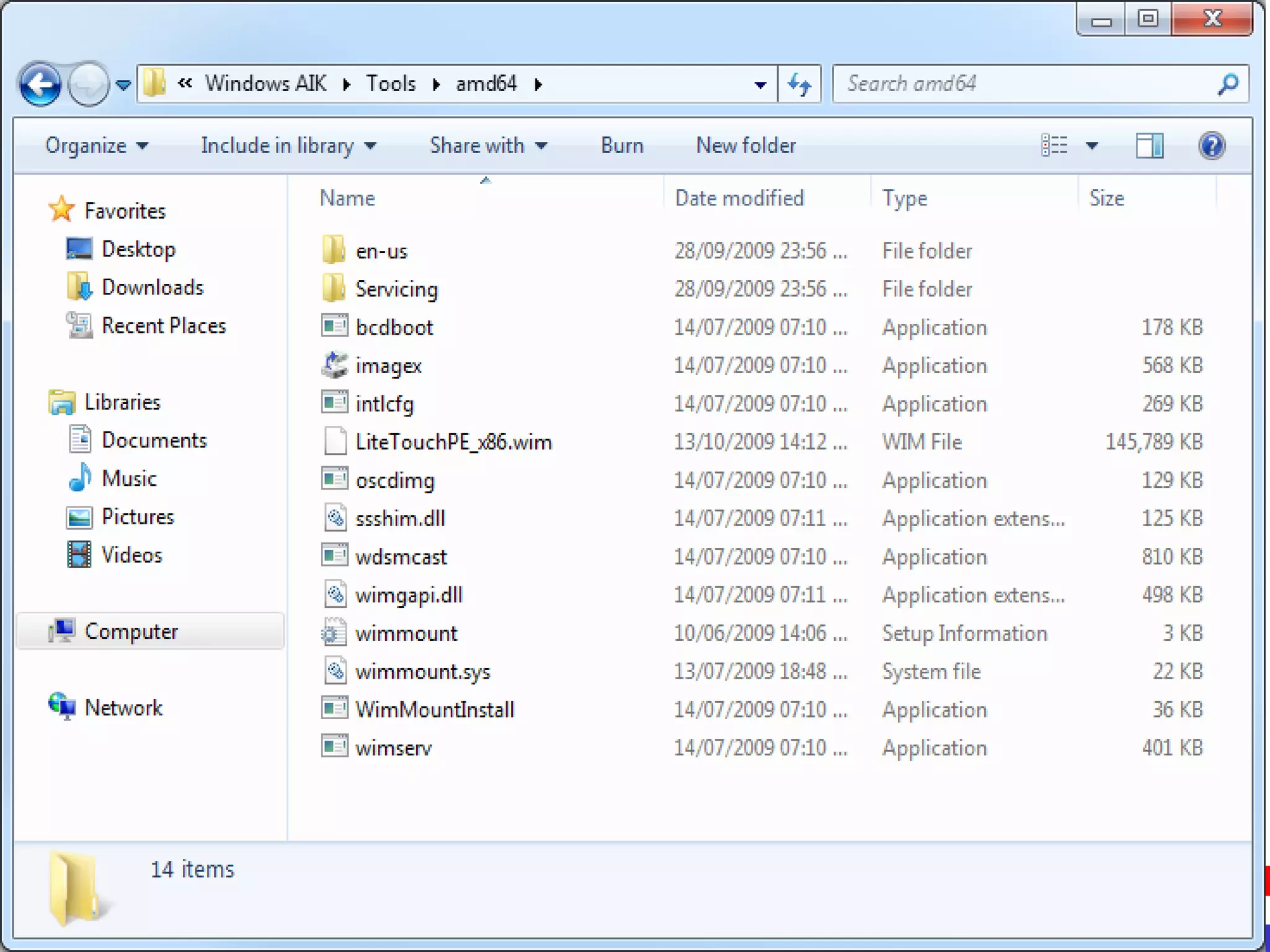
Task: Click the wimmount setup information icon
Action: pos(335,632)
